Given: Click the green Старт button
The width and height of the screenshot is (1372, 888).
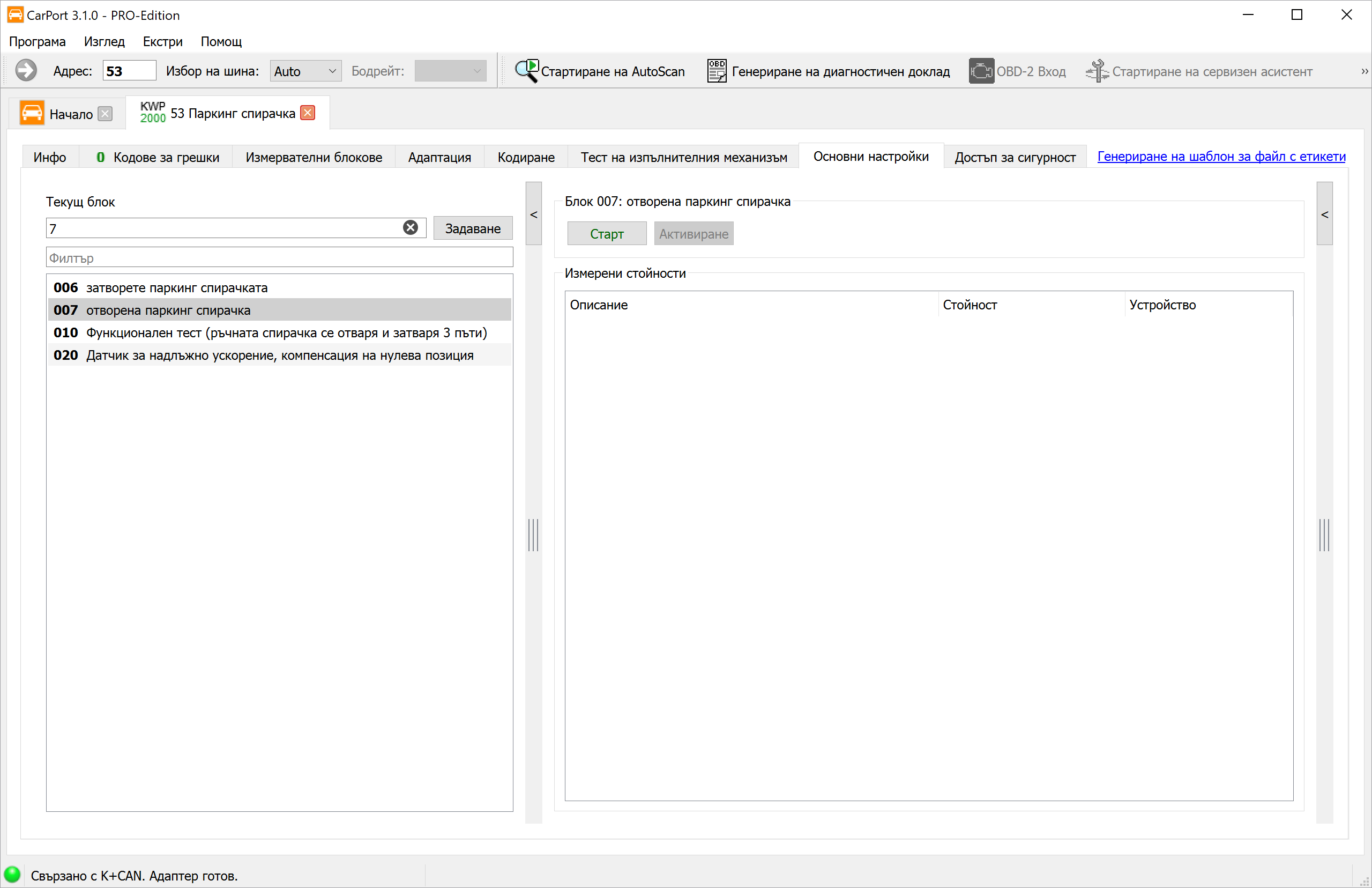Looking at the screenshot, I should tap(607, 234).
